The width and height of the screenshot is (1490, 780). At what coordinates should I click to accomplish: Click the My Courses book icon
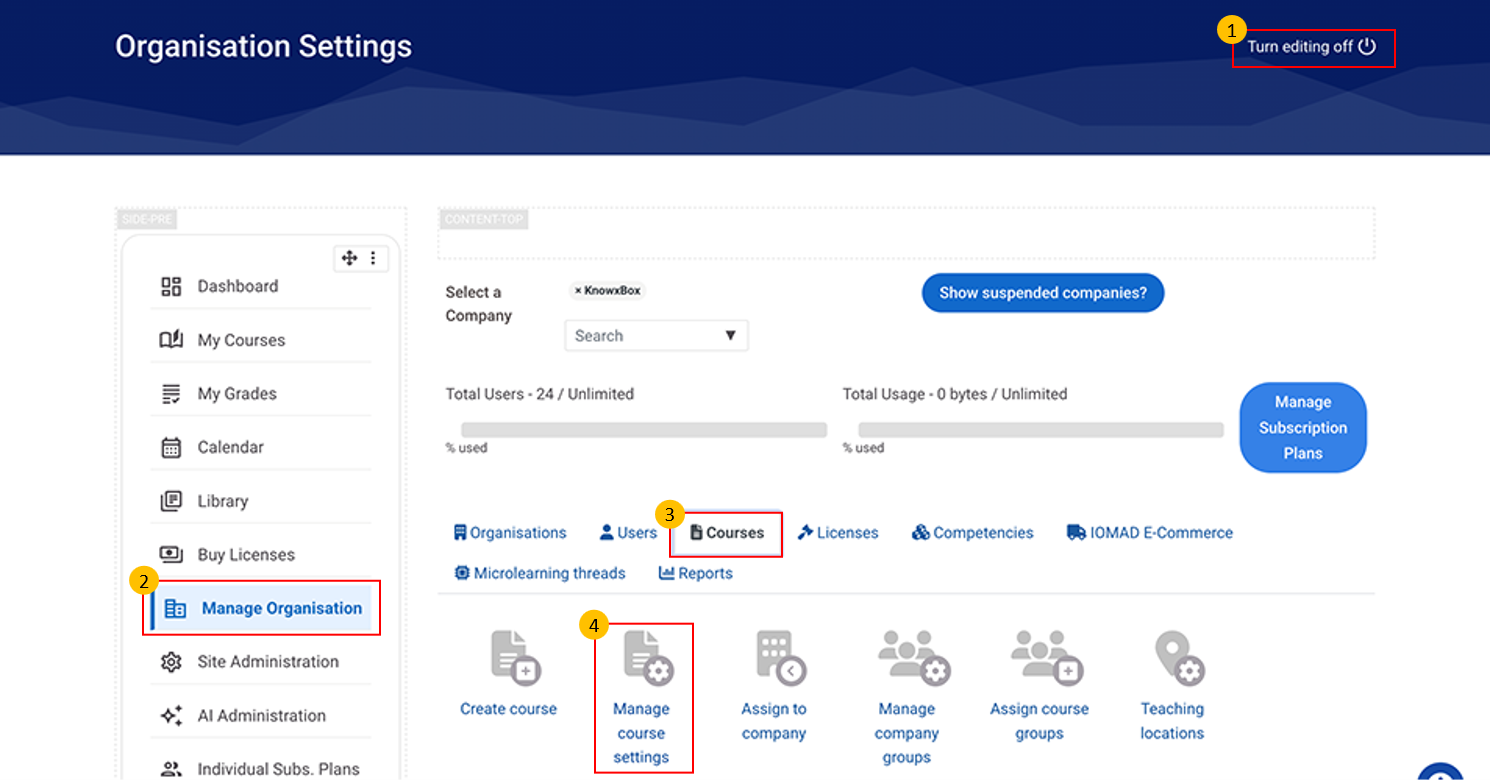click(171, 340)
